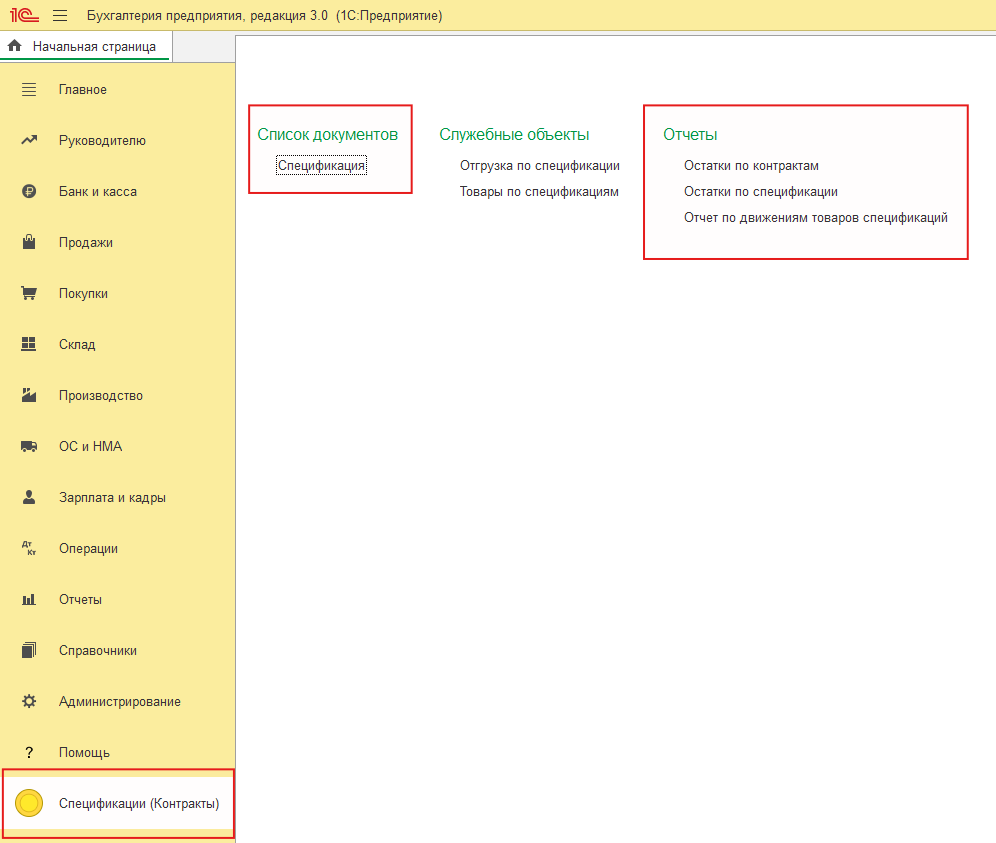Click the home icon on Начальная страница tab
The width and height of the screenshot is (996, 843).
tap(15, 46)
